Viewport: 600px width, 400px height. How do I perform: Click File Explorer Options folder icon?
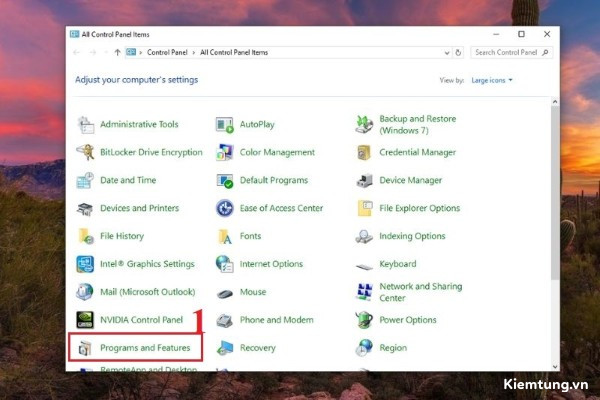[365, 208]
